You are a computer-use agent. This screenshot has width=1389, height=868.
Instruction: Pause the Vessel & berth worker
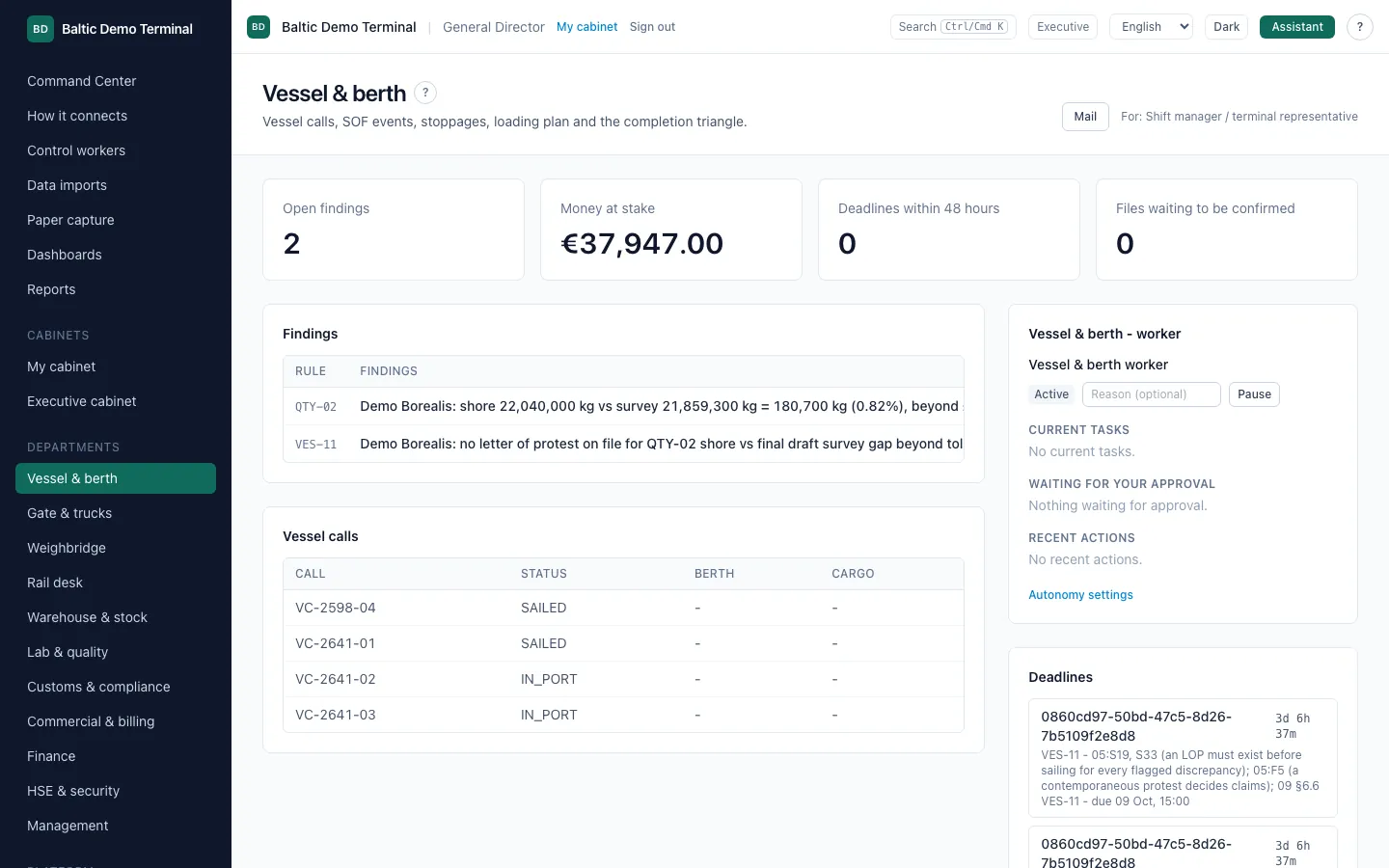coord(1254,394)
